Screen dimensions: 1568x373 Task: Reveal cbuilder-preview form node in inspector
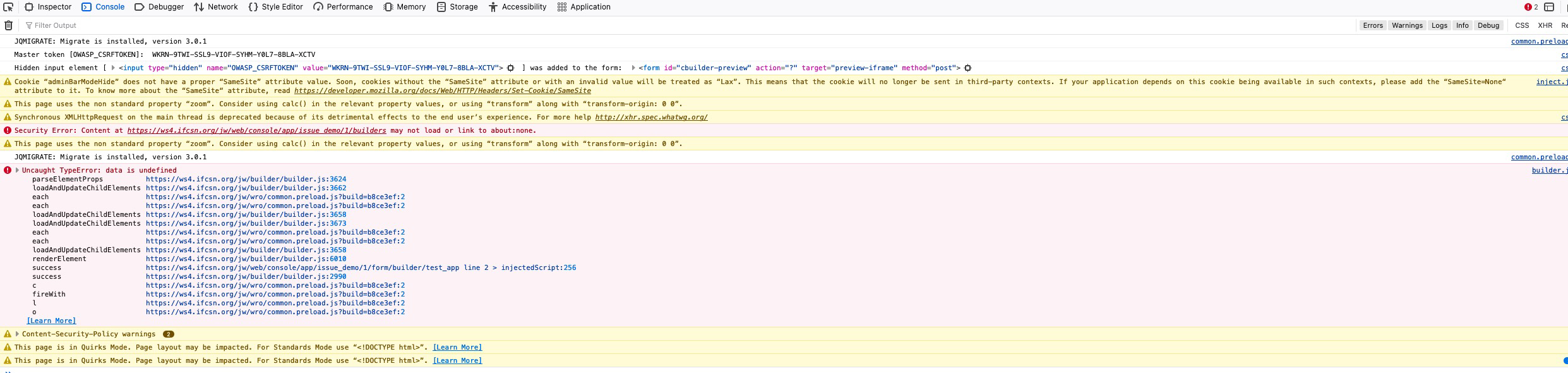967,68
